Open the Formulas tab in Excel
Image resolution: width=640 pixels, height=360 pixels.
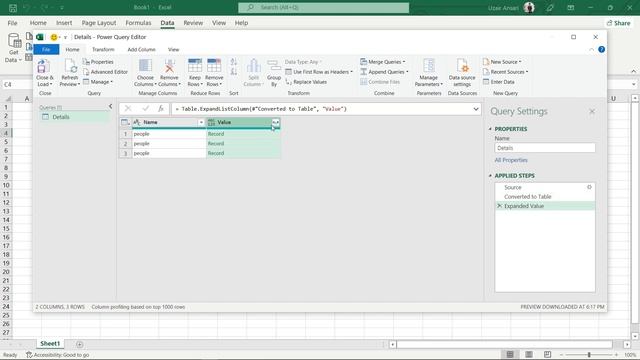(138, 23)
